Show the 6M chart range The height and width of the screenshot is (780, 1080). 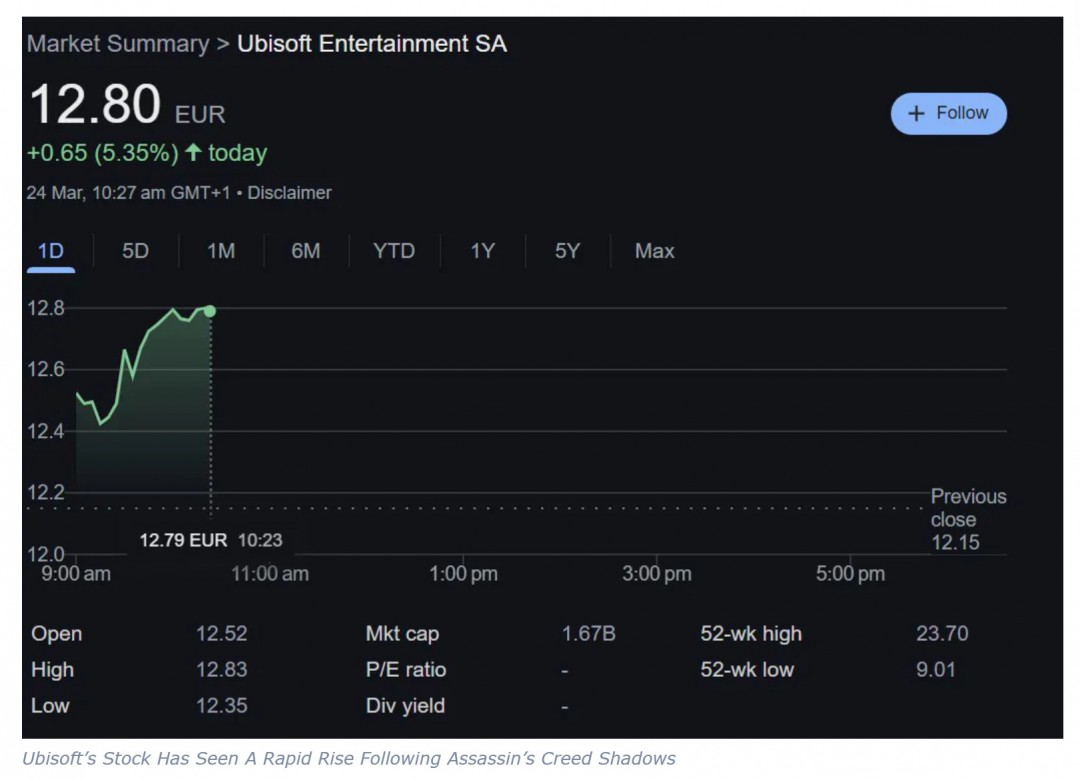[x=306, y=251]
